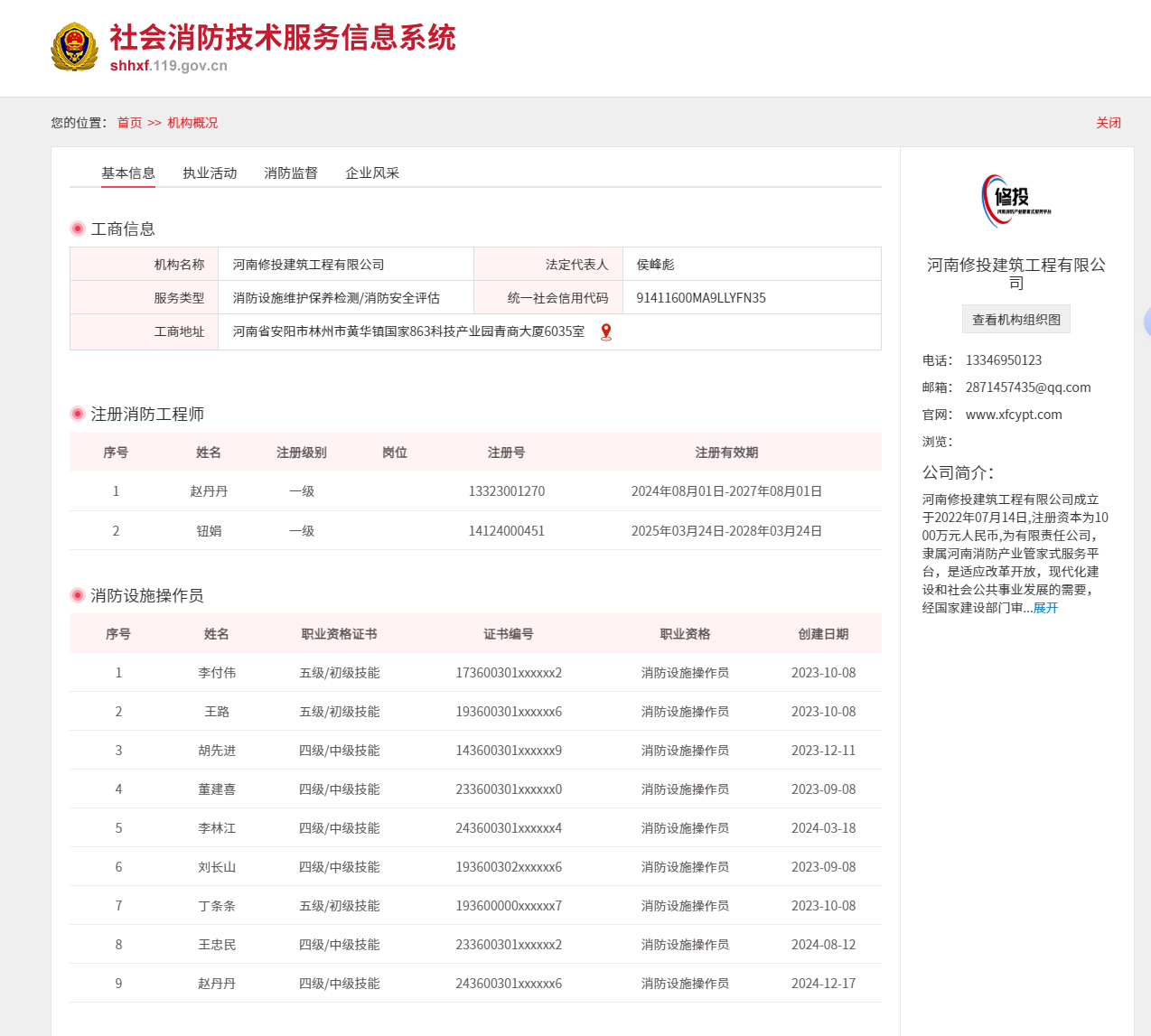Viewport: 1151px width, 1036px height.
Task: Click created date 2024-03-18
Action: click(823, 828)
